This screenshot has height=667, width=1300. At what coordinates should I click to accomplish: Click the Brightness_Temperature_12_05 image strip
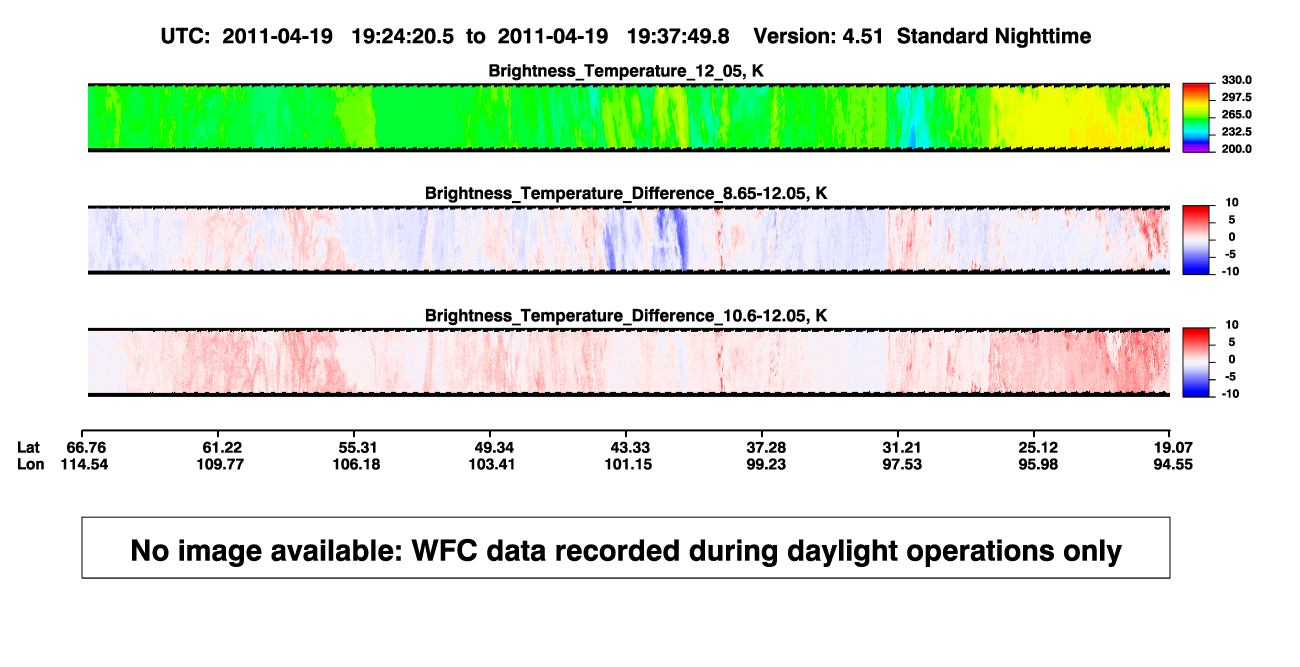coord(629,117)
